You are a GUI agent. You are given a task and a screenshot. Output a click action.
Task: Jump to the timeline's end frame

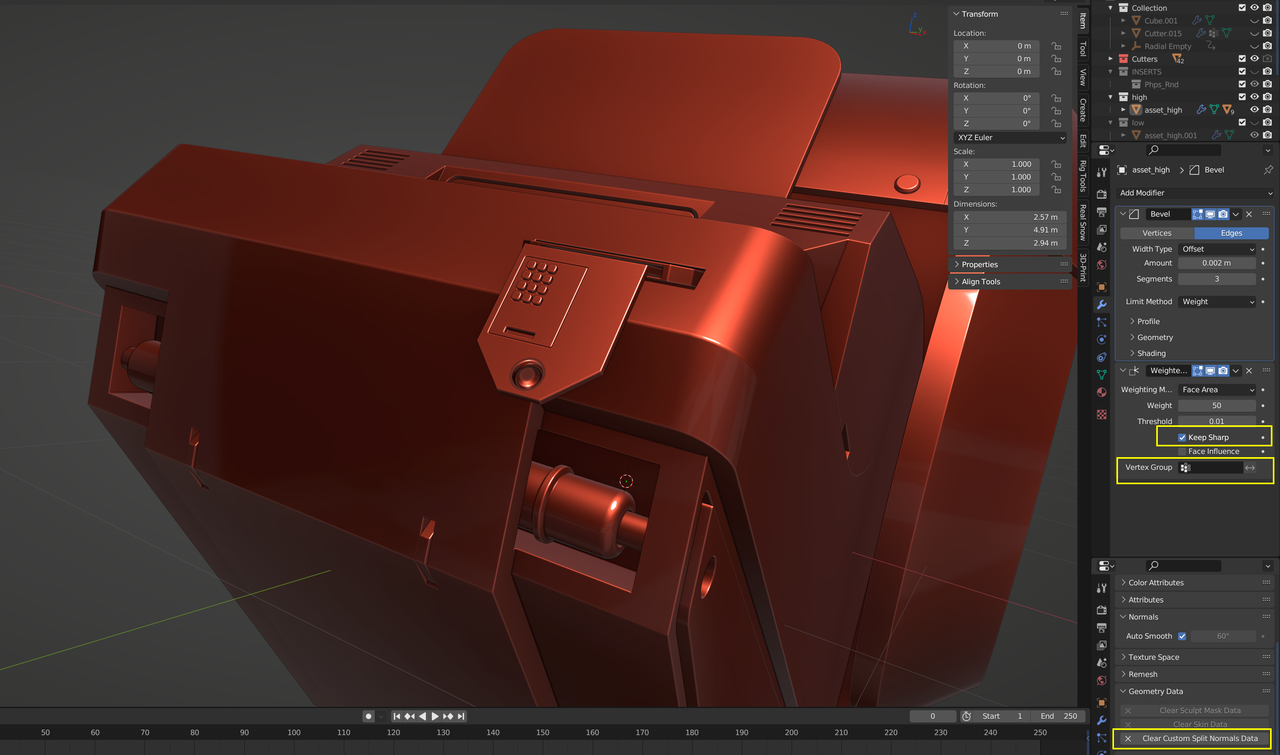[x=461, y=716]
